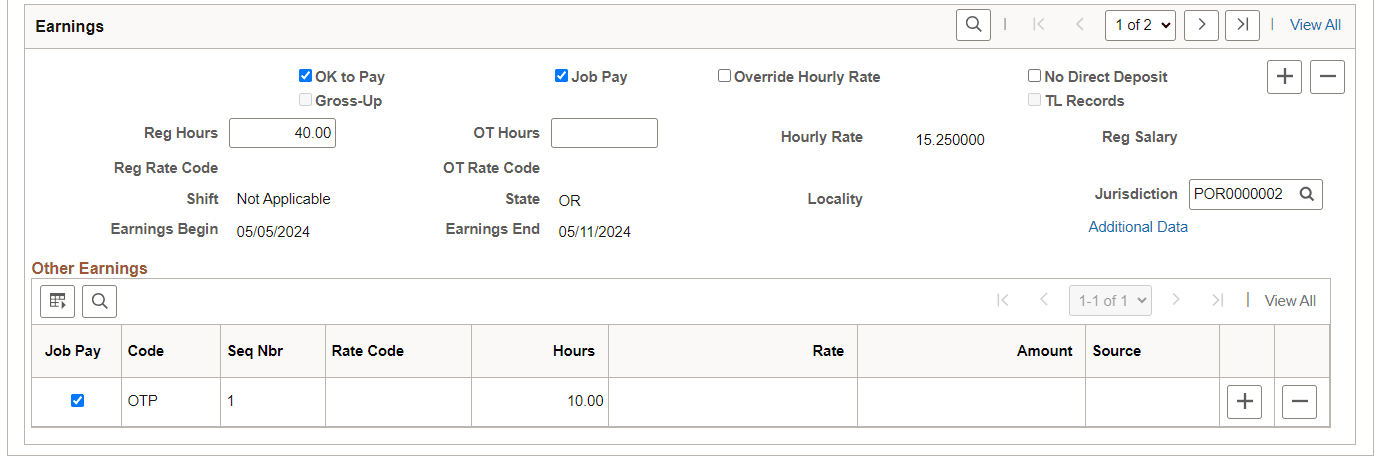Open the Additional Data link

[x=1138, y=227]
